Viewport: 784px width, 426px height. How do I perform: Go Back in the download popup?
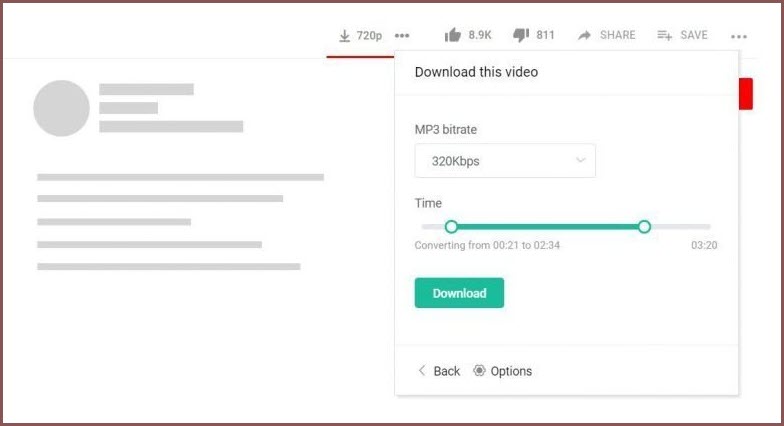pyautogui.click(x=446, y=371)
